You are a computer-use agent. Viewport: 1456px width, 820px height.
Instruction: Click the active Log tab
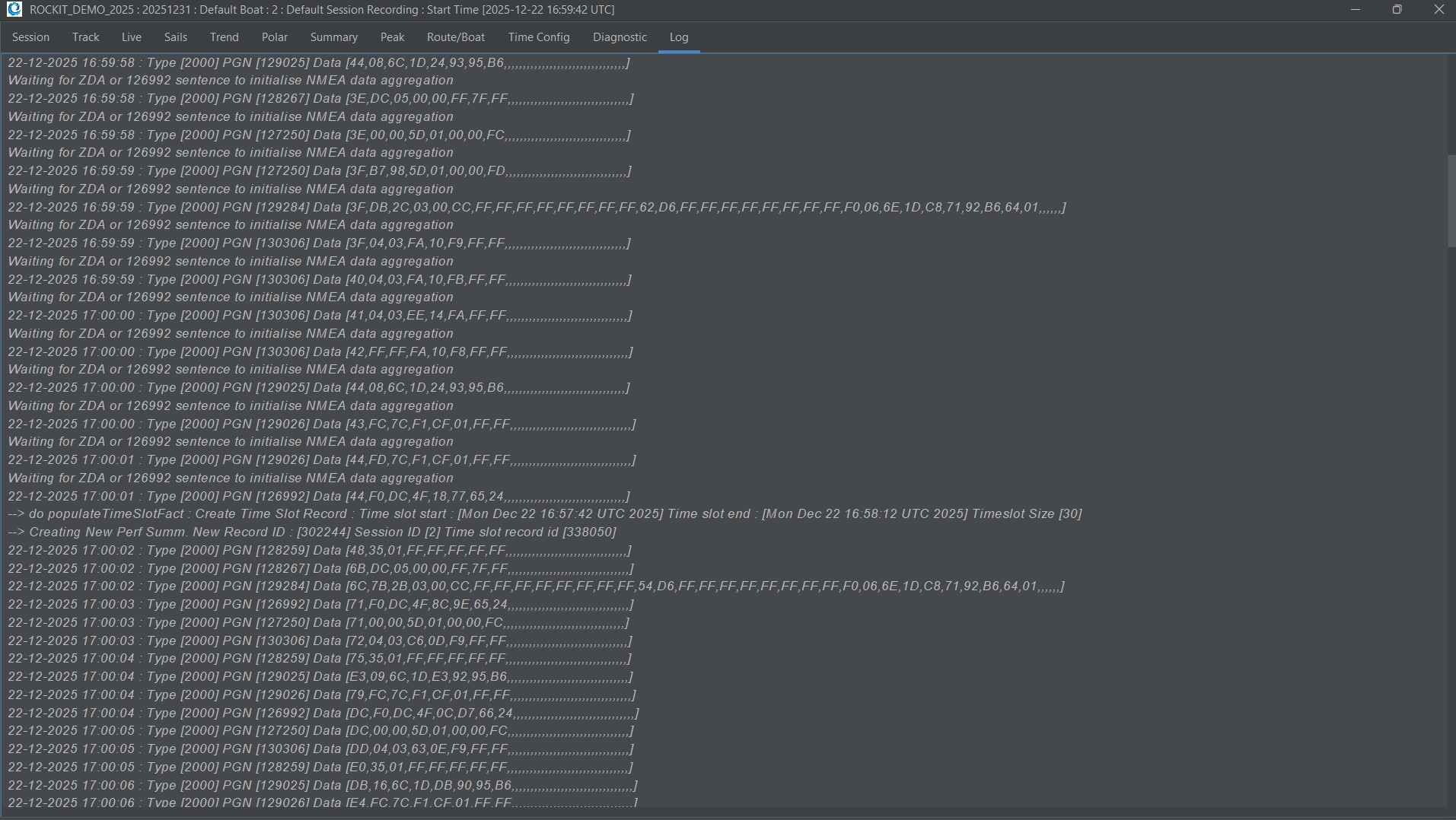click(678, 37)
